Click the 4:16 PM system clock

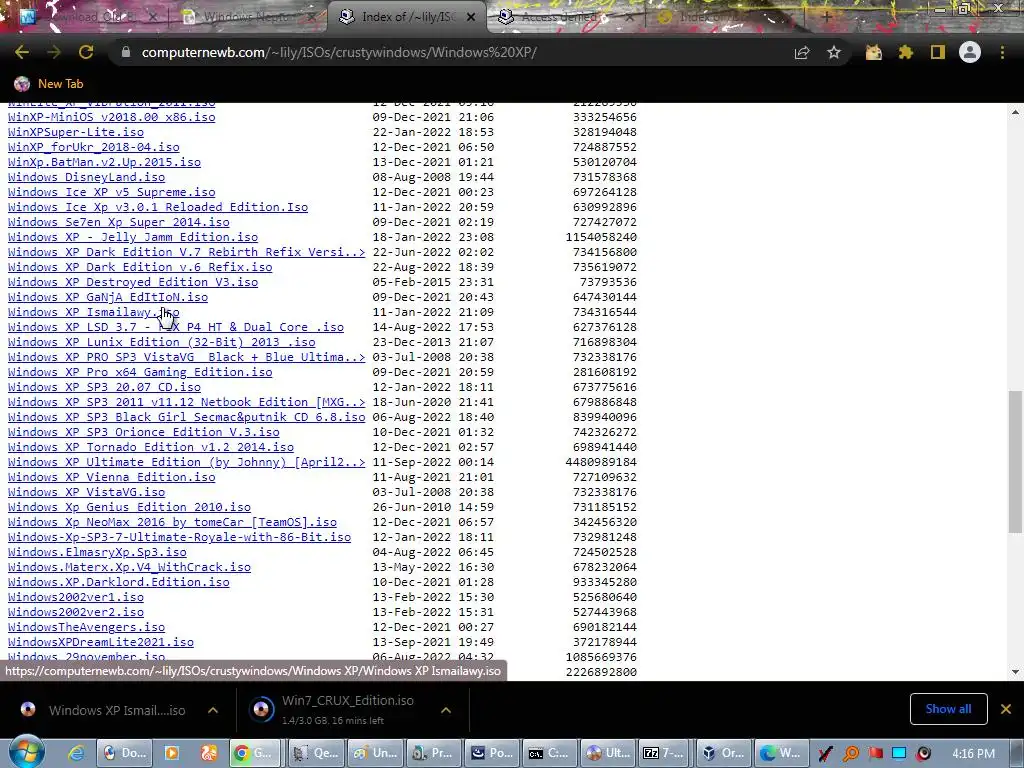point(973,754)
